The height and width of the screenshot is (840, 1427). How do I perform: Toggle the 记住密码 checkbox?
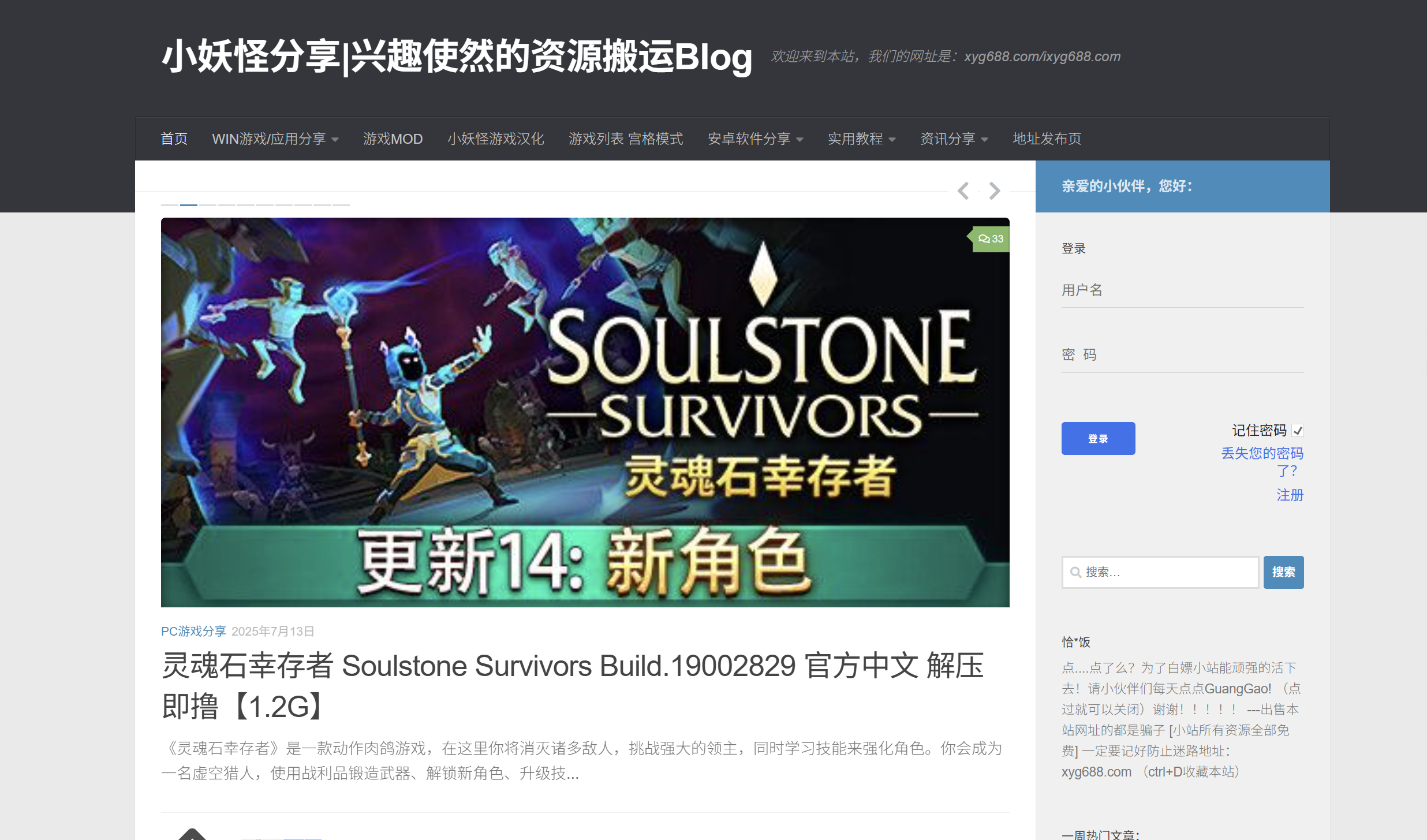1298,431
